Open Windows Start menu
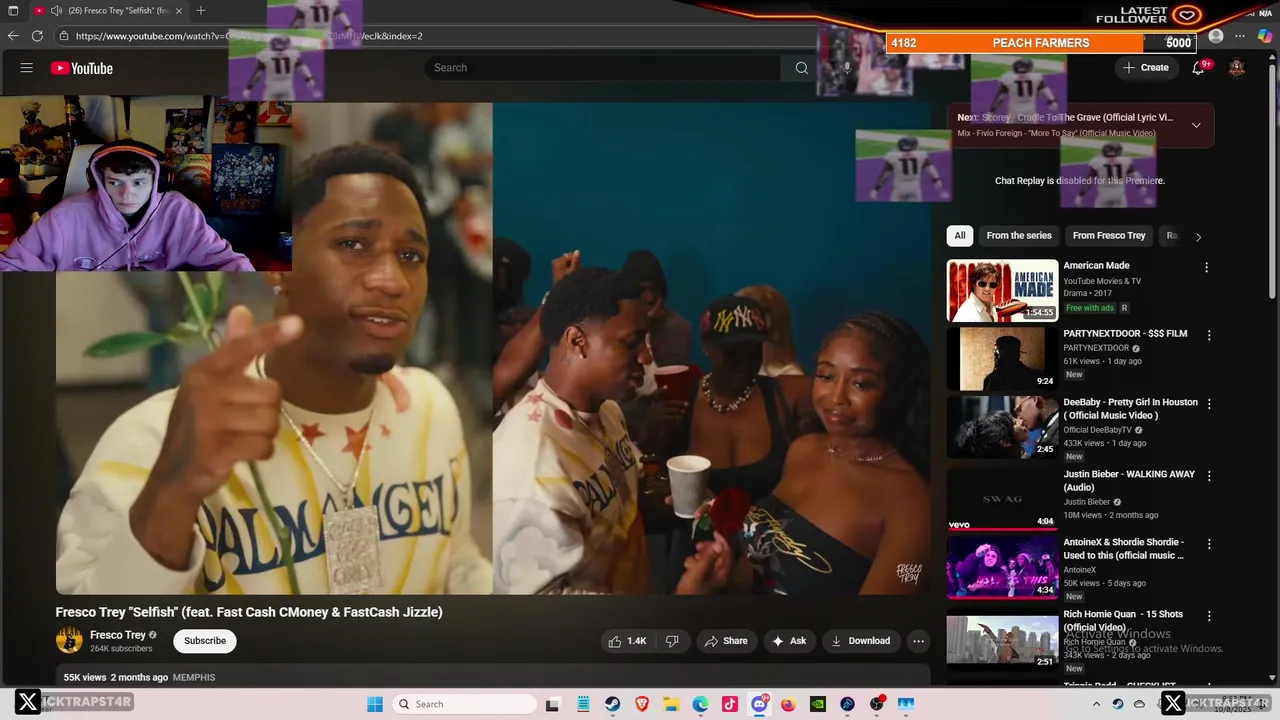 click(x=375, y=704)
